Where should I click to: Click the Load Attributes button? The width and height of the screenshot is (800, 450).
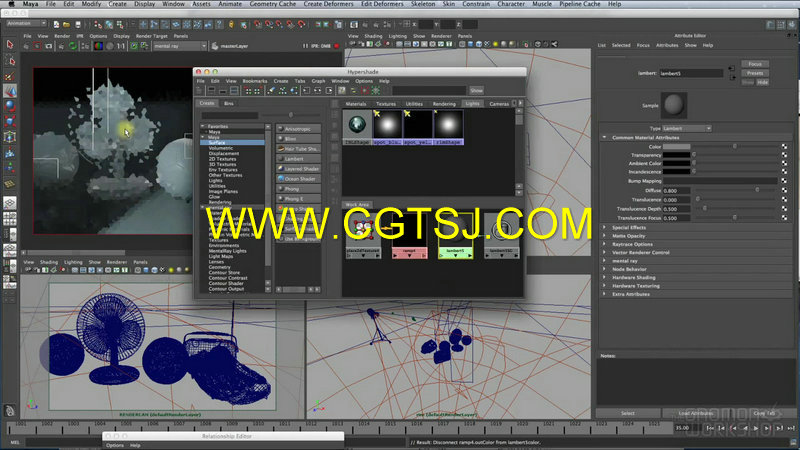point(696,413)
